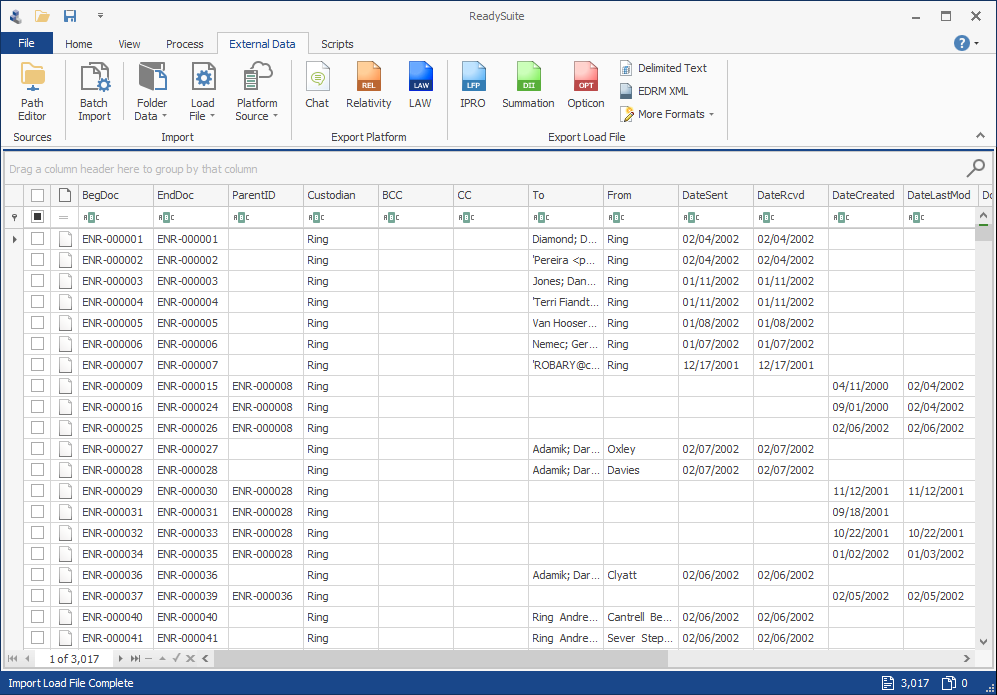This screenshot has height=695, width=997.
Task: Export to Relativity platform
Action: (369, 86)
